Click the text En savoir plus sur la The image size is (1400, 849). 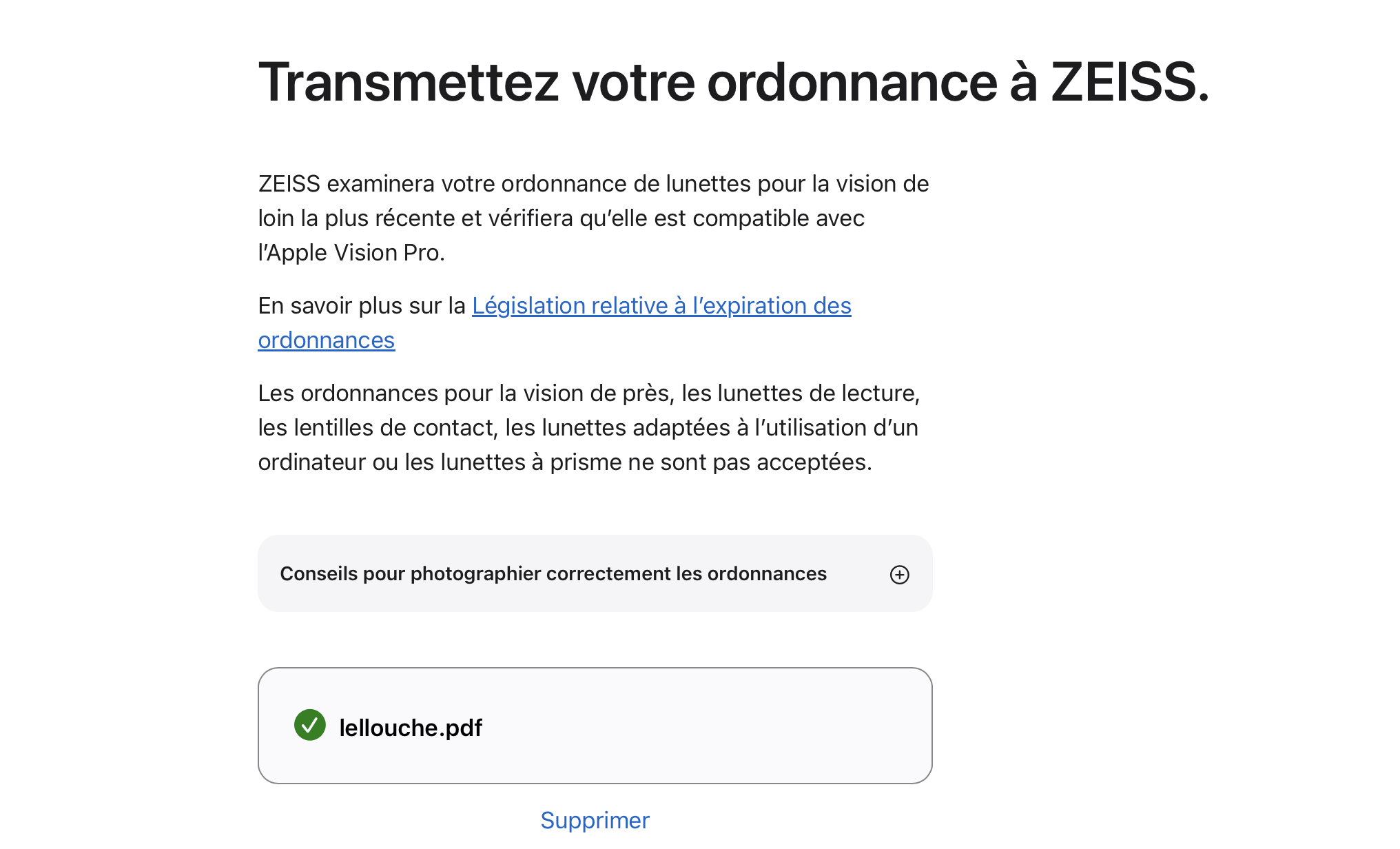pos(362,305)
